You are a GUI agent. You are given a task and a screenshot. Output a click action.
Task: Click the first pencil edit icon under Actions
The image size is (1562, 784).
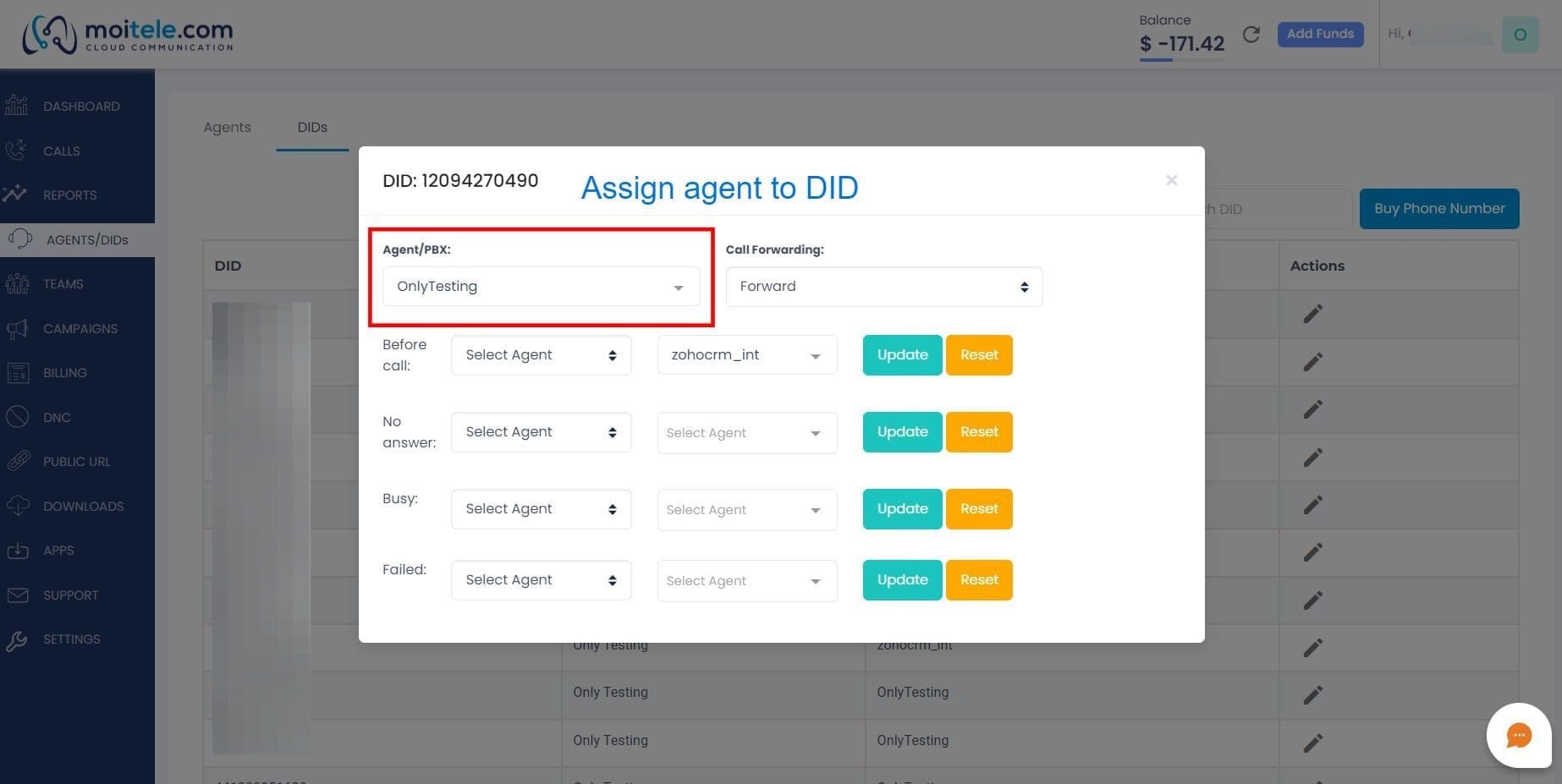point(1312,314)
